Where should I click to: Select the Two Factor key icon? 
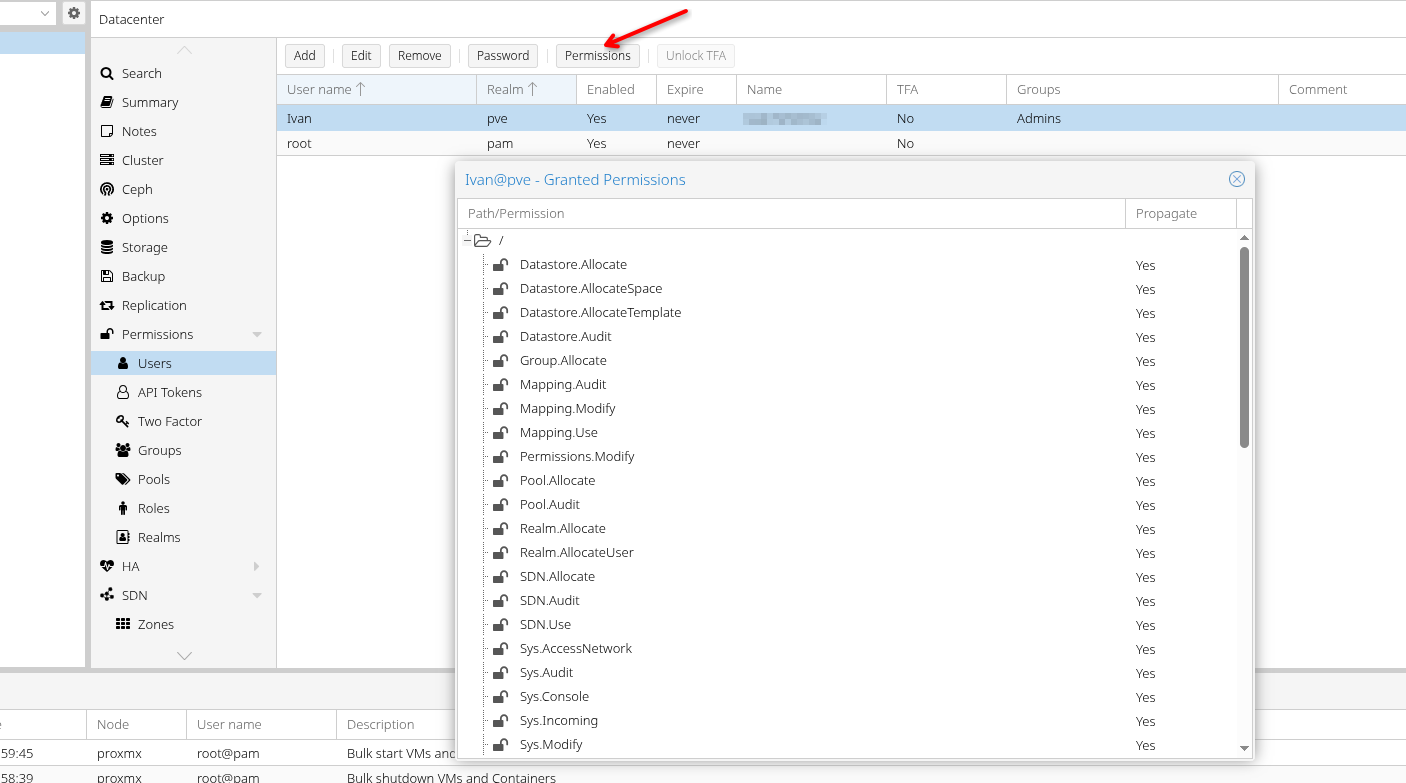pos(123,421)
